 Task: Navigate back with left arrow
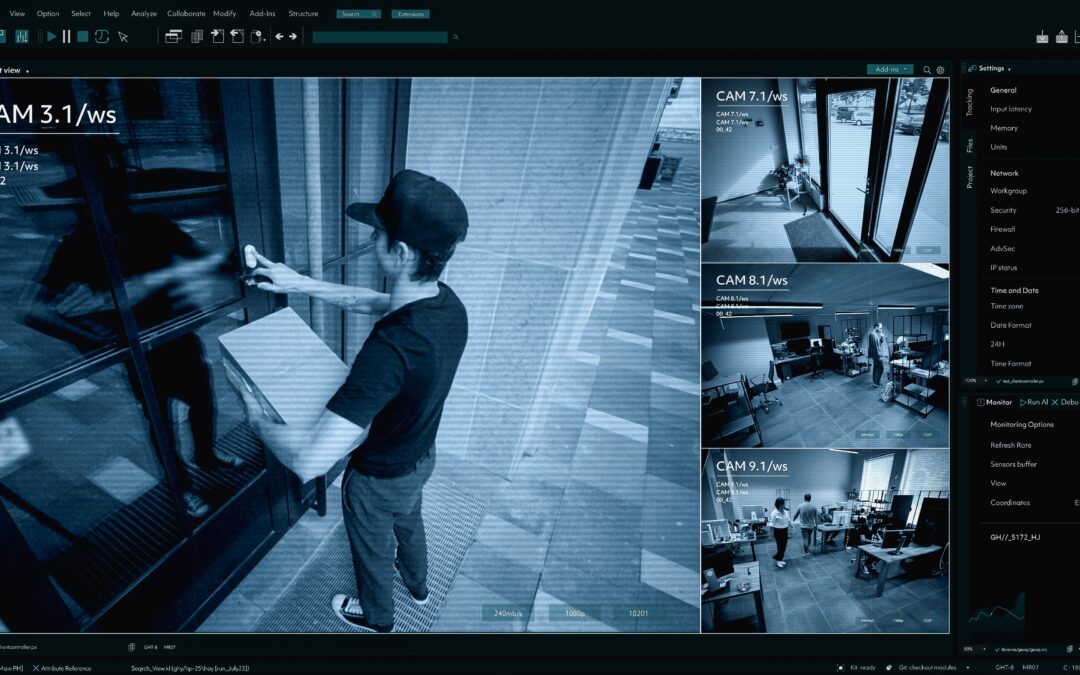(x=279, y=37)
